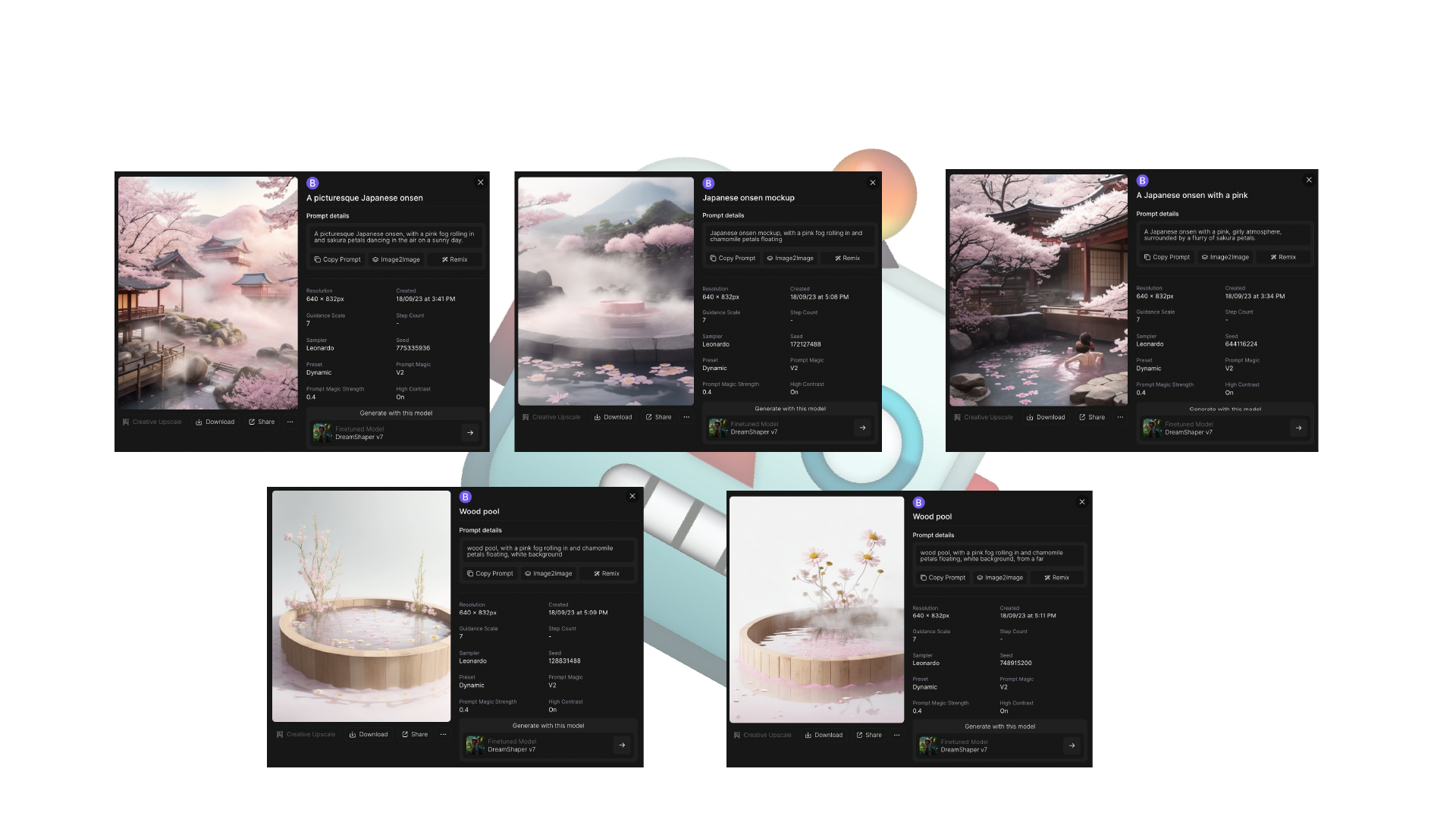Open ellipsis menu below first Wood pool image
The image size is (1456, 819).
[x=443, y=734]
